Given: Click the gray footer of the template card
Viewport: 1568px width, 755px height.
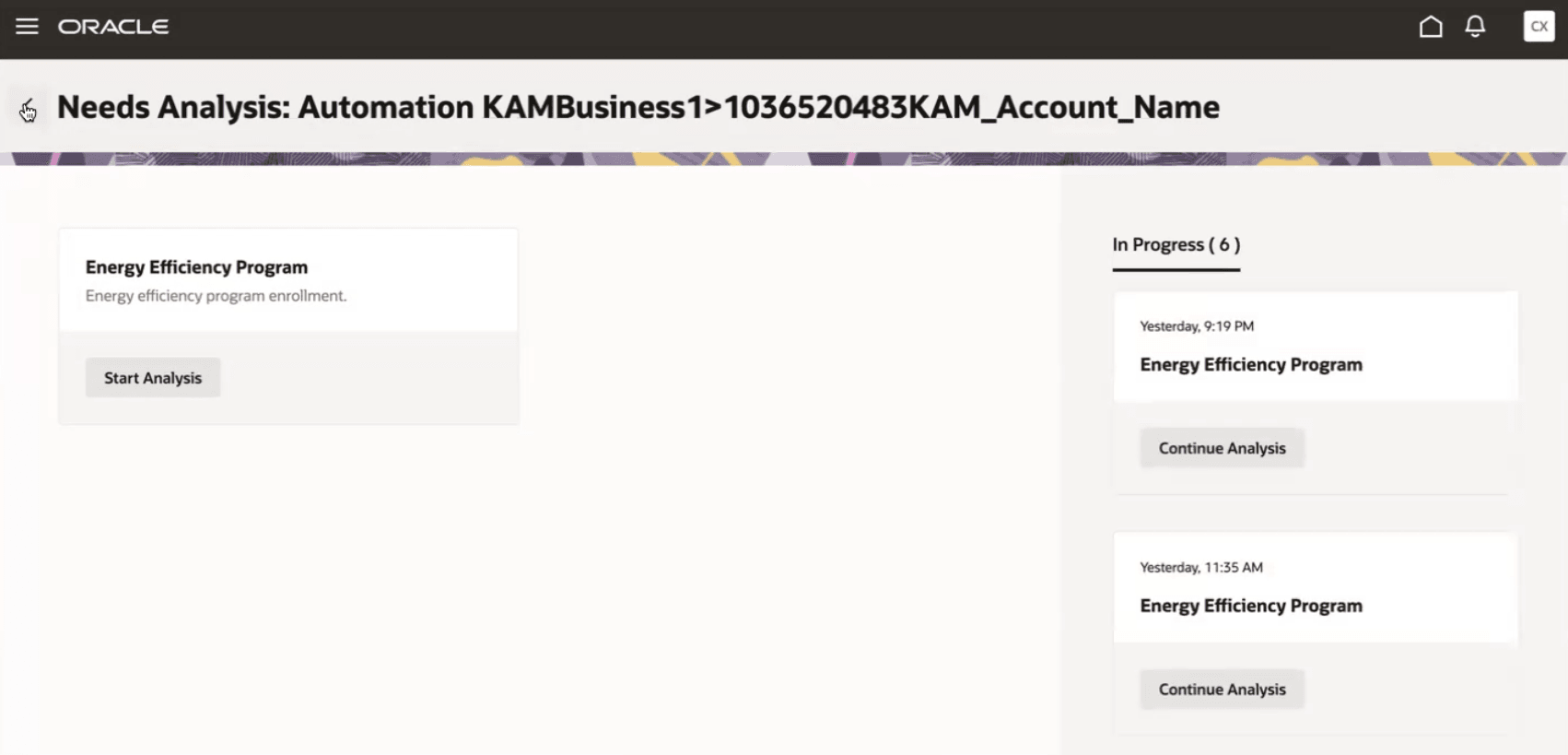Looking at the screenshot, I should click(x=288, y=378).
